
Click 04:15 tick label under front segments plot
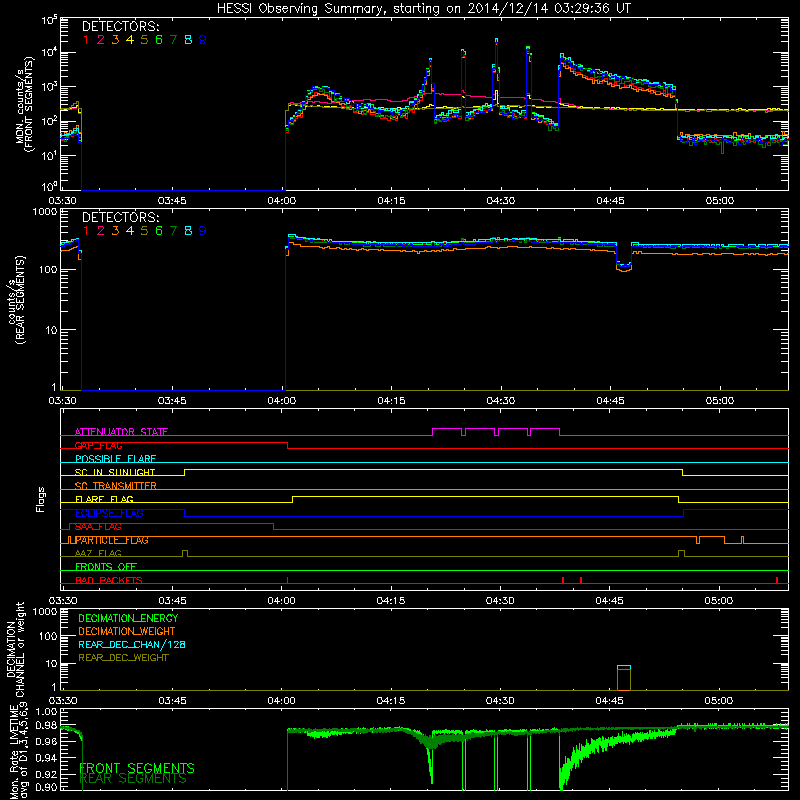coord(391,201)
